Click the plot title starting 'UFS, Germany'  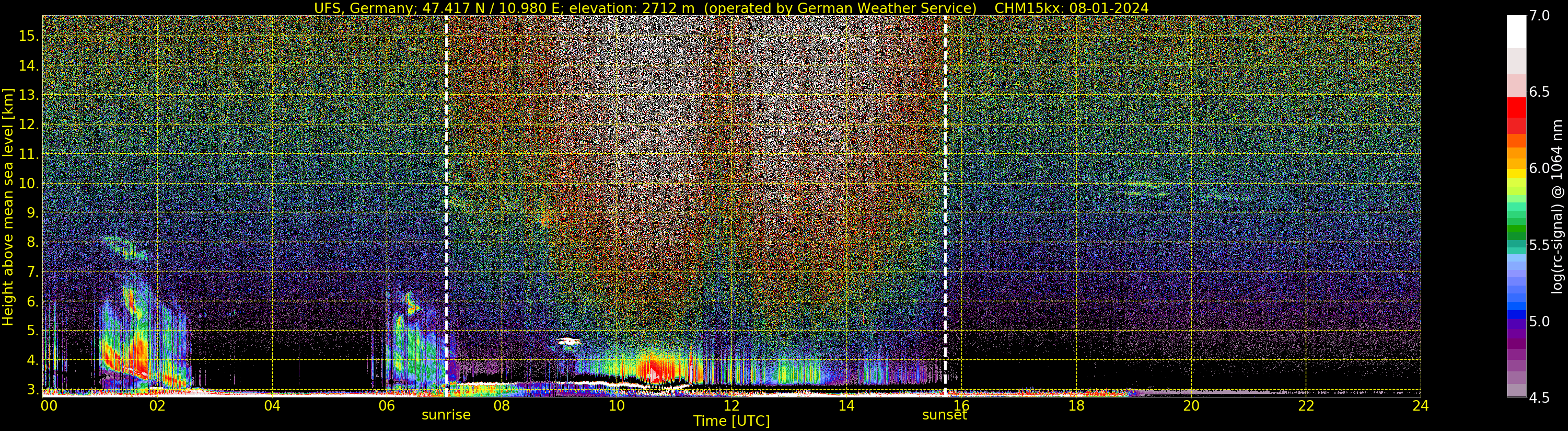(x=731, y=8)
